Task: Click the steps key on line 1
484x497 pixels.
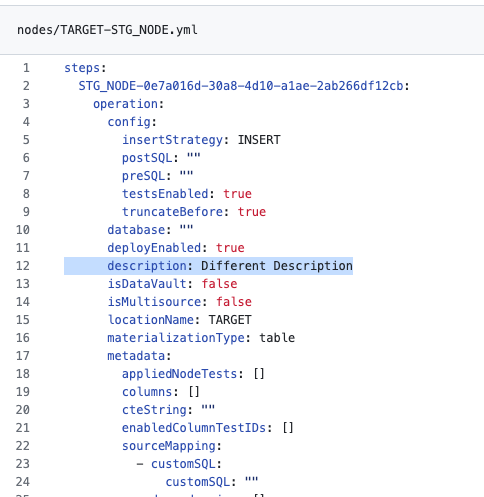Action: pos(82,68)
